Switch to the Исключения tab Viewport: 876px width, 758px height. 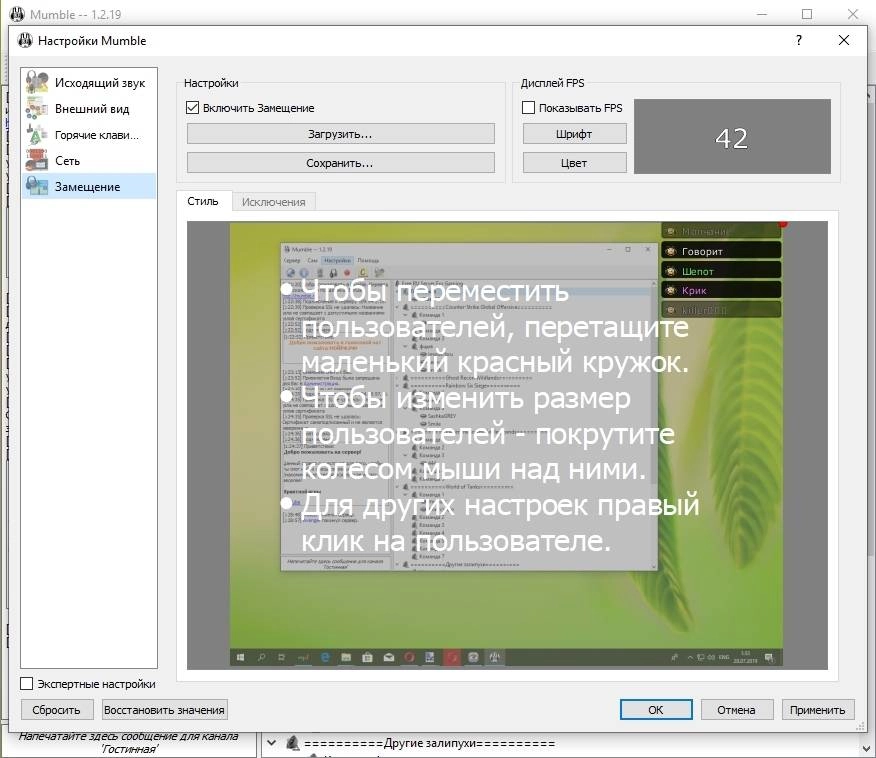click(x=274, y=202)
